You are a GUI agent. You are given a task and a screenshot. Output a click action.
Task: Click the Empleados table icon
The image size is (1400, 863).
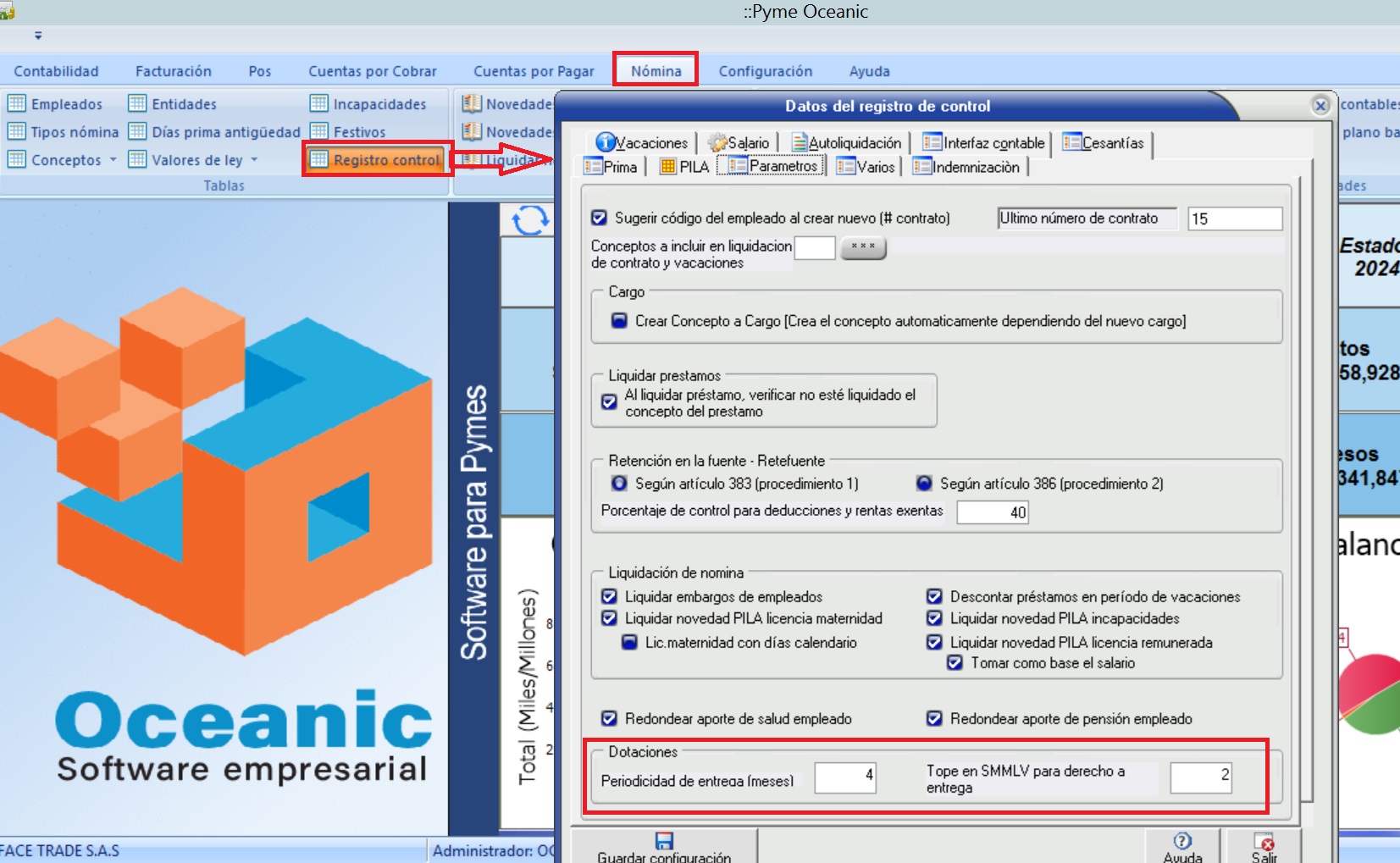pyautogui.click(x=16, y=103)
